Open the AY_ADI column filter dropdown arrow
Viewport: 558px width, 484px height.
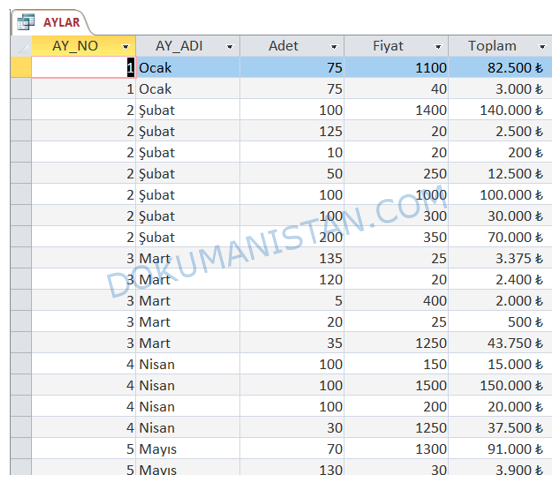230,47
